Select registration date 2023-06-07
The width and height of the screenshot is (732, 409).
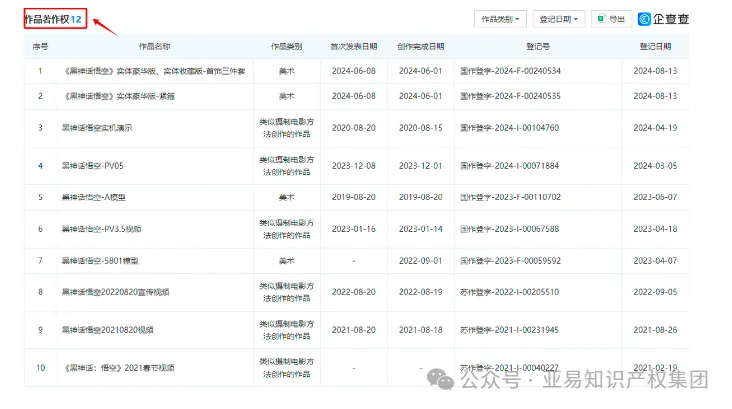tap(655, 197)
